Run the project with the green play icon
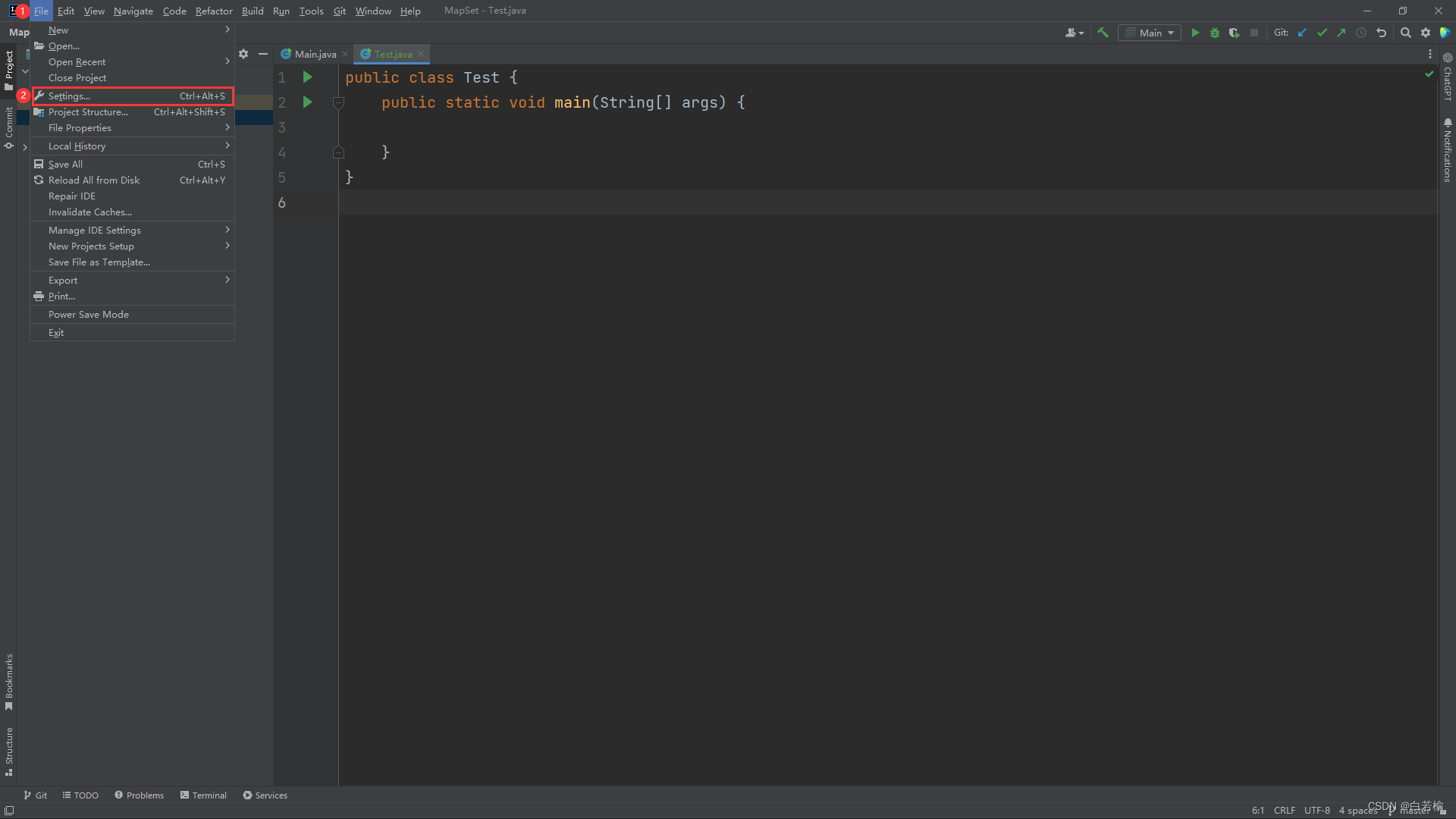This screenshot has width=1456, height=819. click(1196, 33)
